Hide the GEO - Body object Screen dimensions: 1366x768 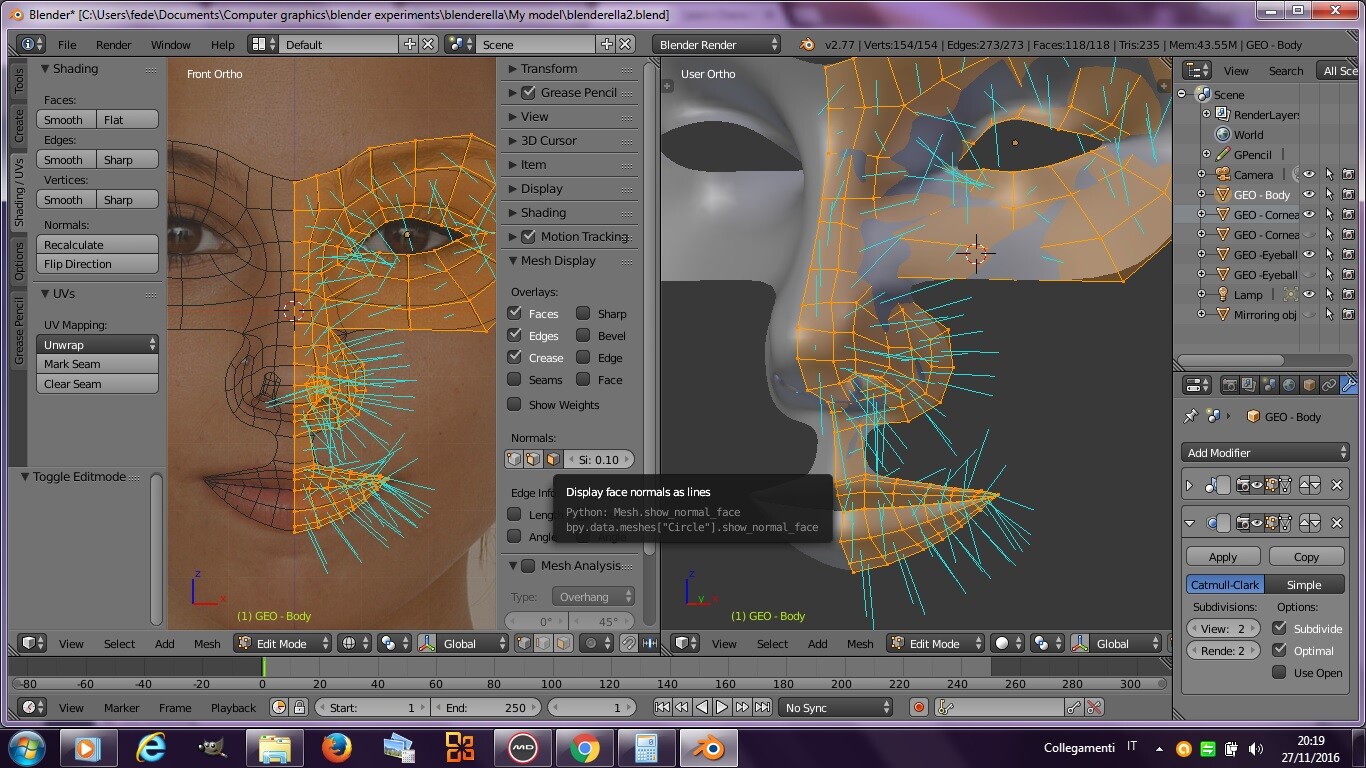click(1308, 194)
